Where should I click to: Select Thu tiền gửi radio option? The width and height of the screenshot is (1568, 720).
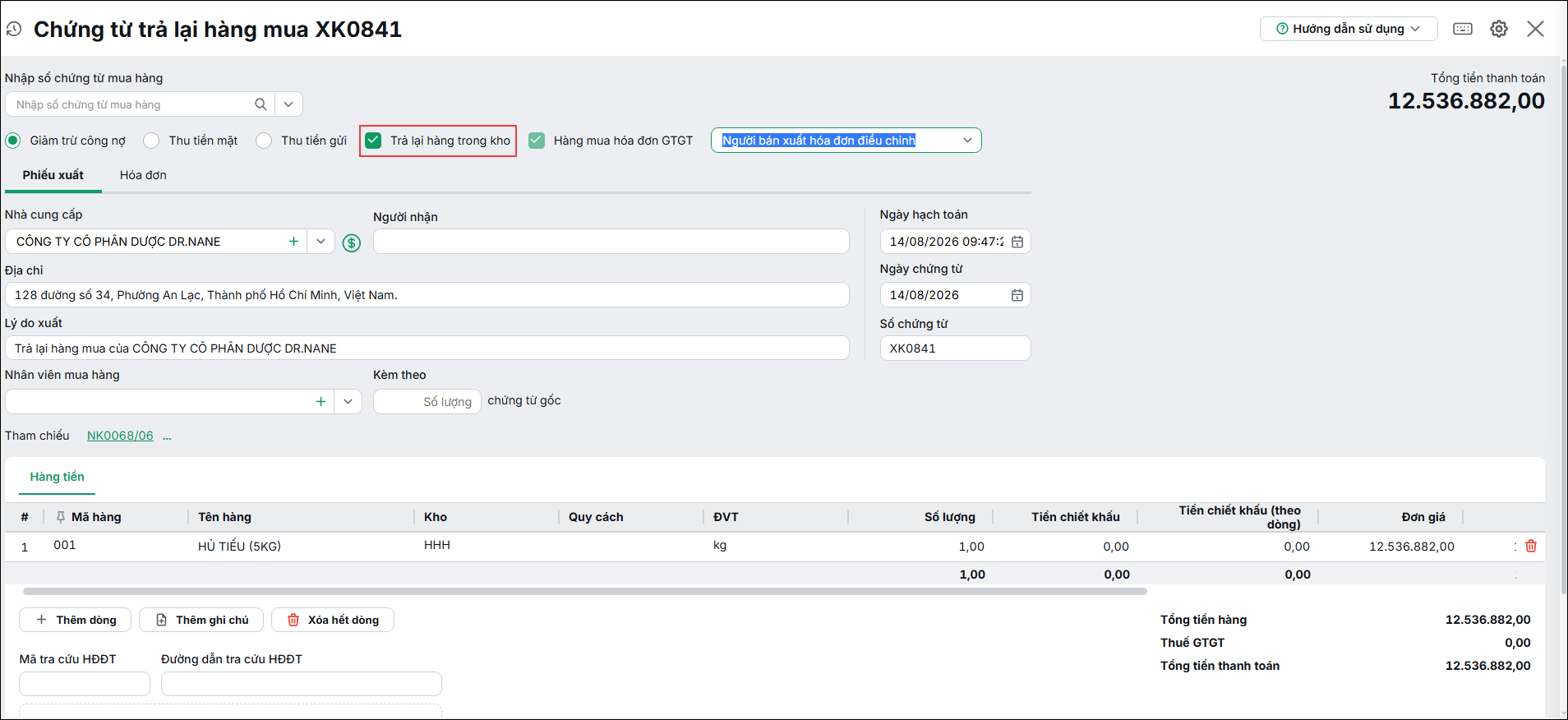coord(264,141)
